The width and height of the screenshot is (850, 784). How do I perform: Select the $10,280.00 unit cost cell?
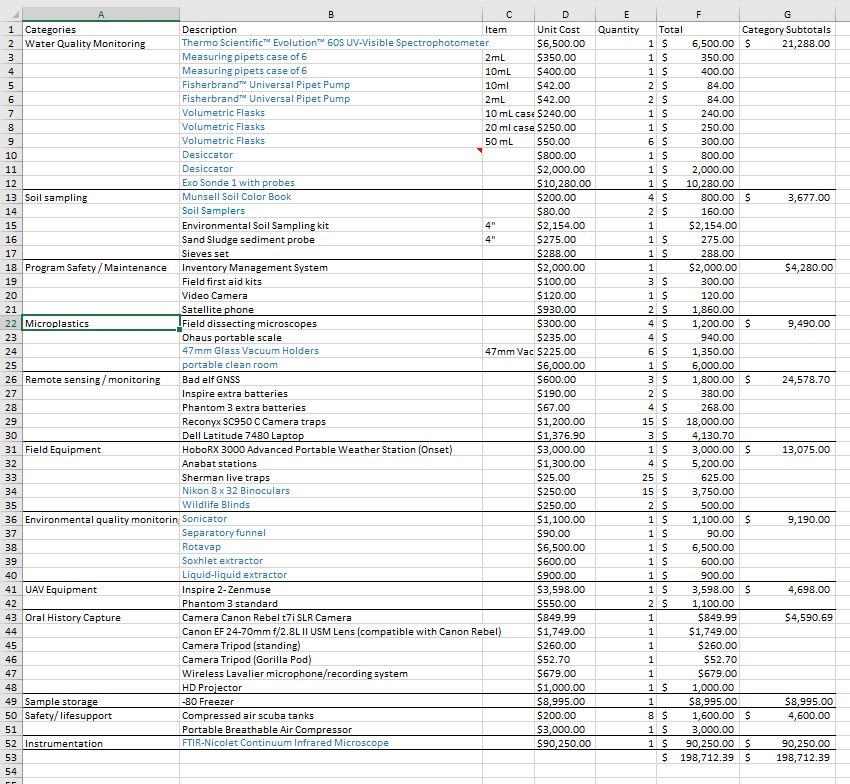565,183
